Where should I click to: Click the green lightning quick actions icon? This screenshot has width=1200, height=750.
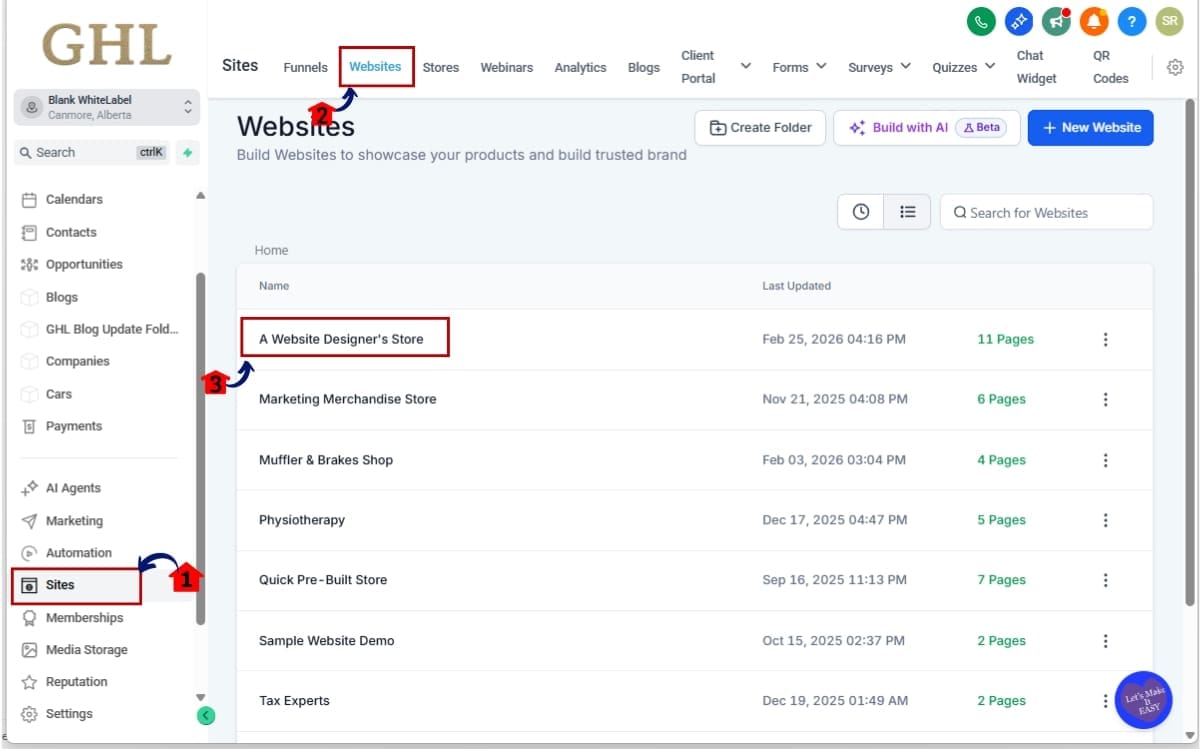187,152
